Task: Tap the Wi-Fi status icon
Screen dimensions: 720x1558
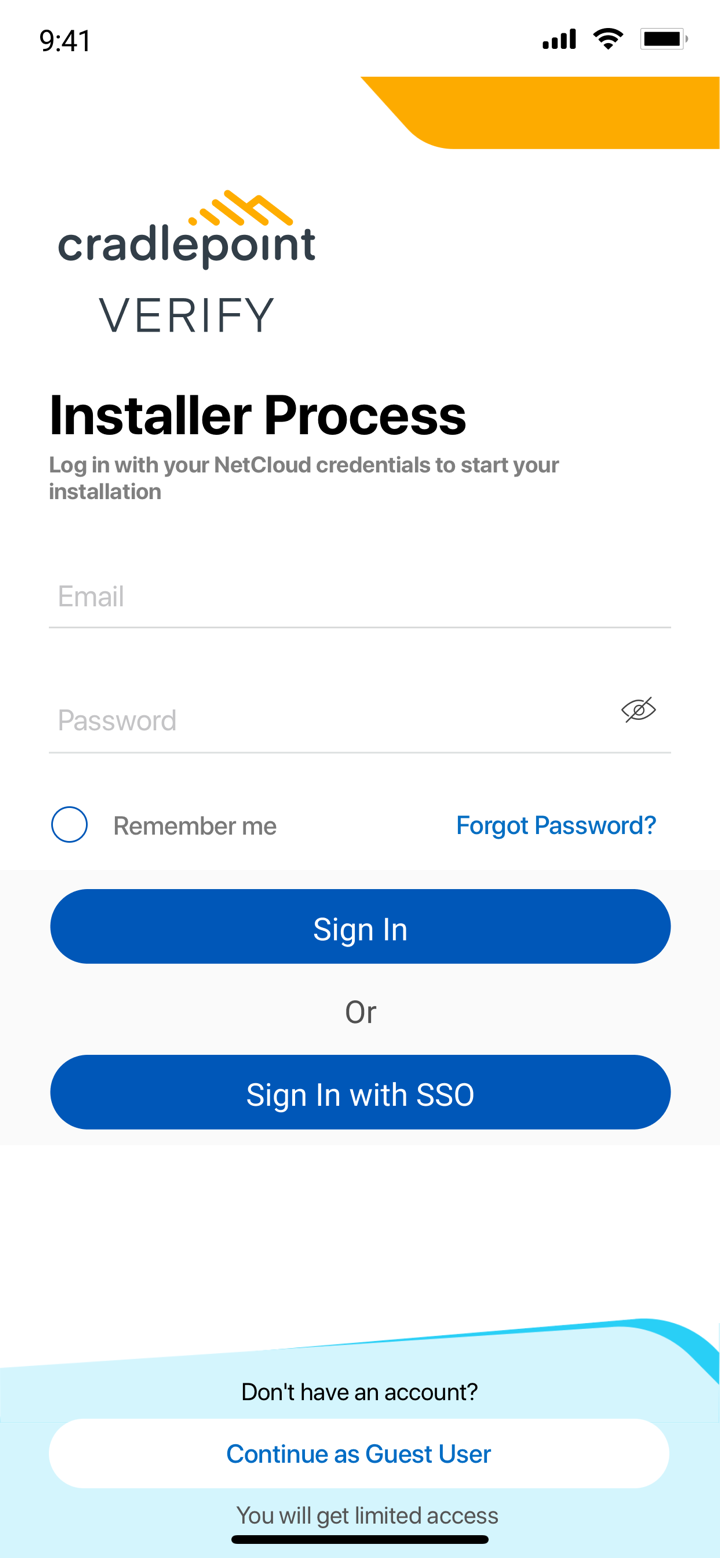Action: 609,38
